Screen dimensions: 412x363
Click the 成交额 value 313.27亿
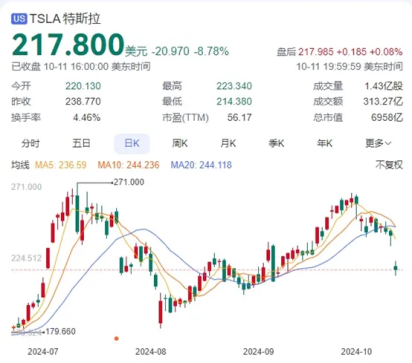383,101
